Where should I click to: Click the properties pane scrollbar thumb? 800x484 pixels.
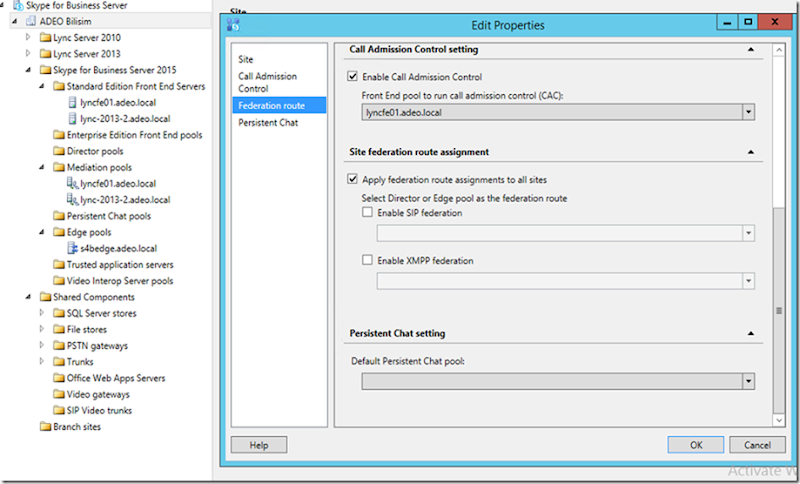pos(779,310)
